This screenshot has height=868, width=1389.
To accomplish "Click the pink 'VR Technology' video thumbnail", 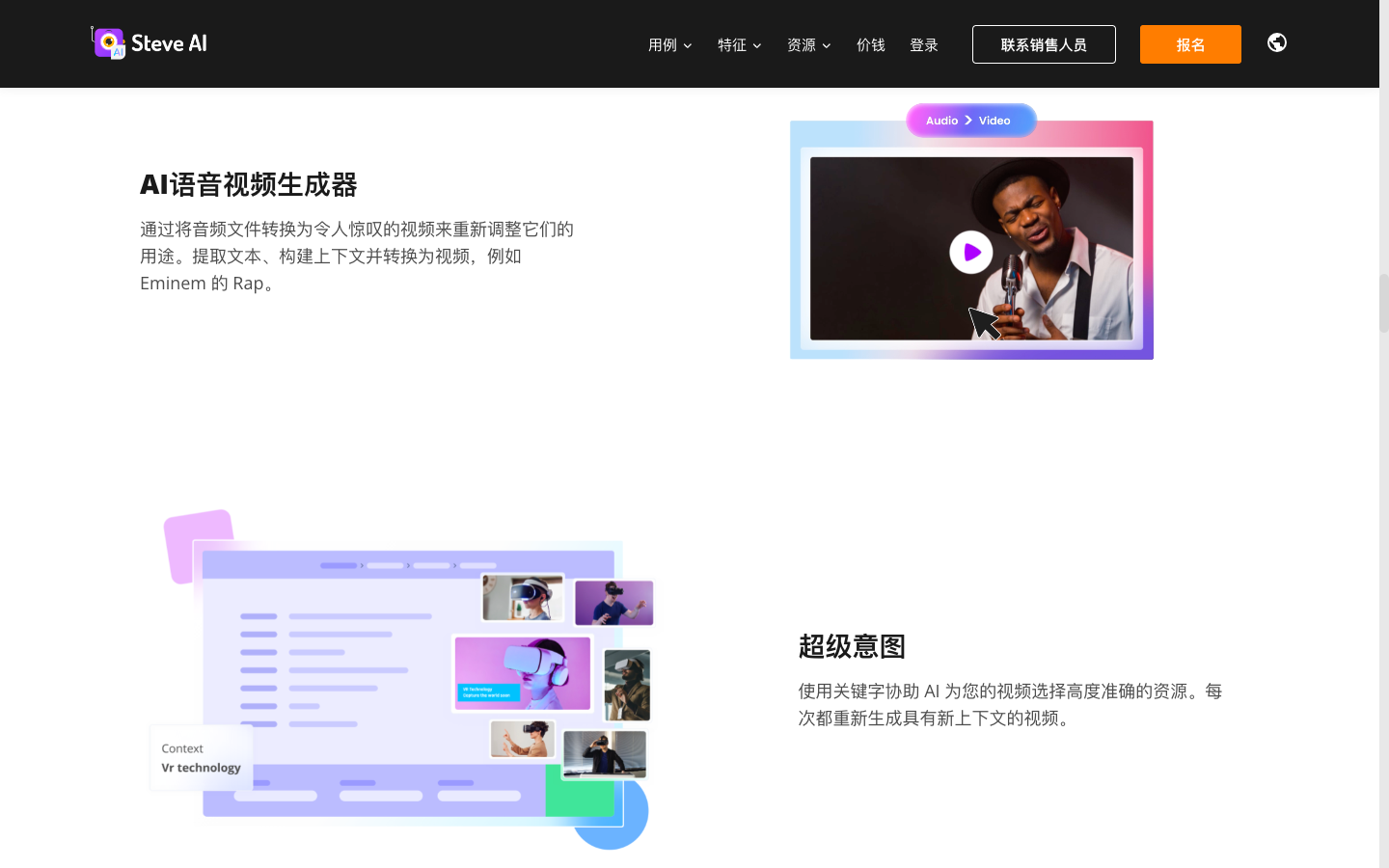I will pyautogui.click(x=522, y=674).
